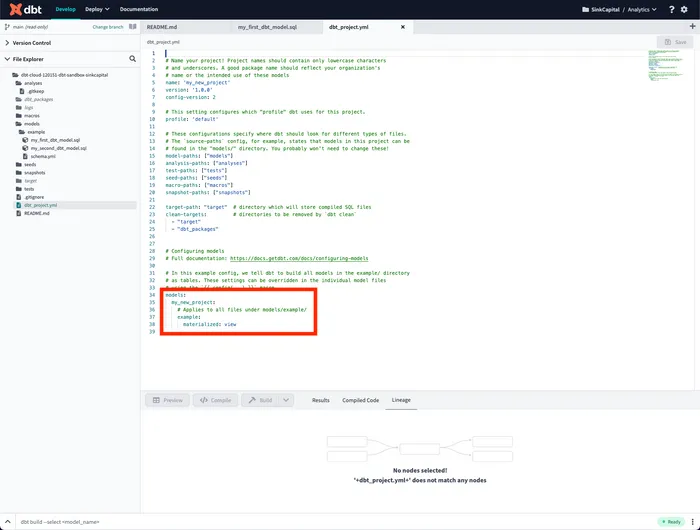Click the Ready status indicator
The image size is (700, 530).
pos(671,522)
